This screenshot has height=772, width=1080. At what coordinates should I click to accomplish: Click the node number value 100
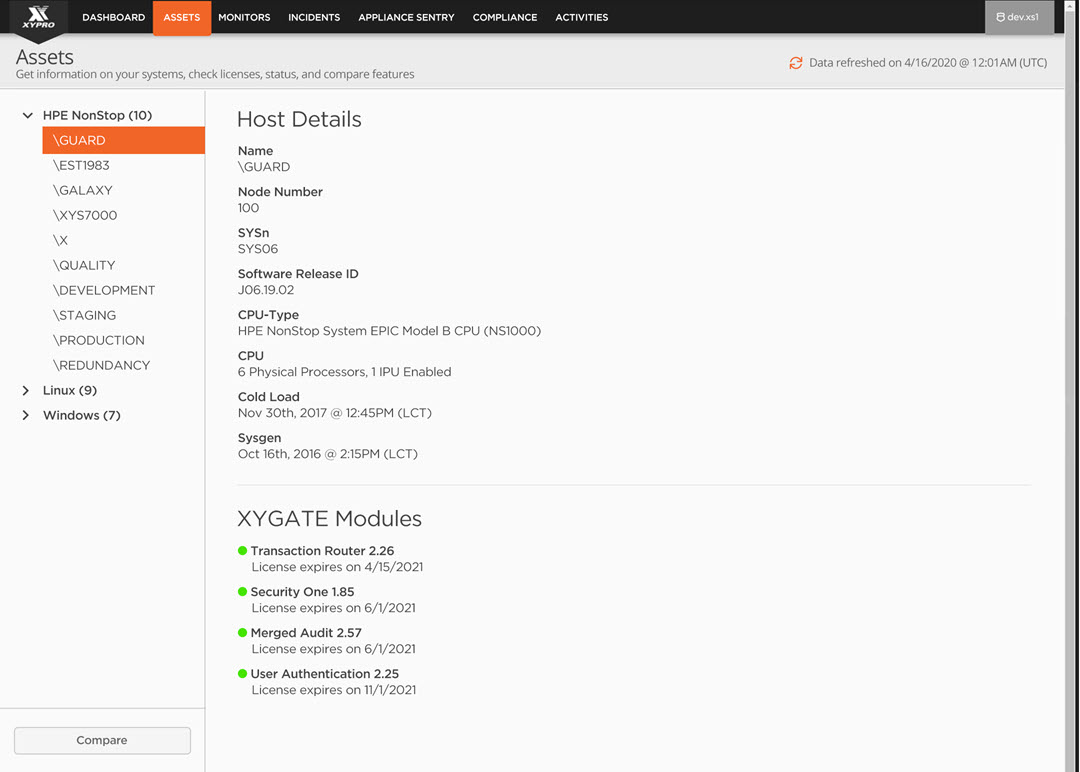248,208
